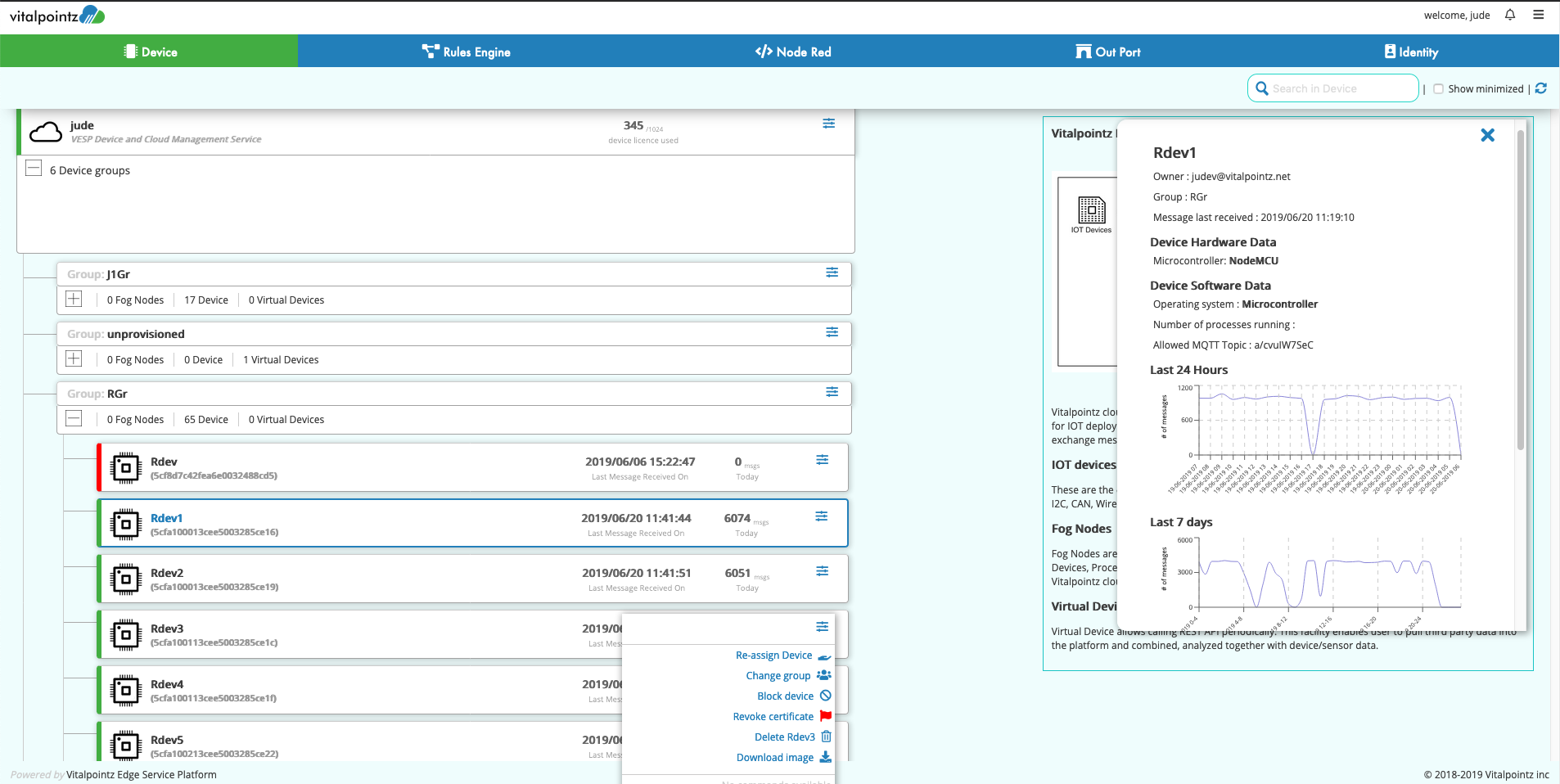Click the chip icon of the Rdev5 device
The width and height of the screenshot is (1560, 784).
[126, 746]
